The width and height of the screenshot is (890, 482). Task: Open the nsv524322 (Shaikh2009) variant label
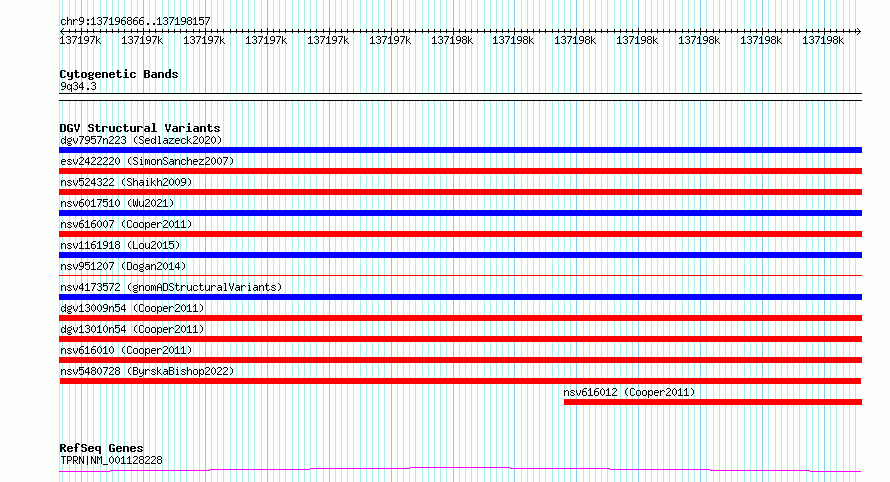[126, 182]
